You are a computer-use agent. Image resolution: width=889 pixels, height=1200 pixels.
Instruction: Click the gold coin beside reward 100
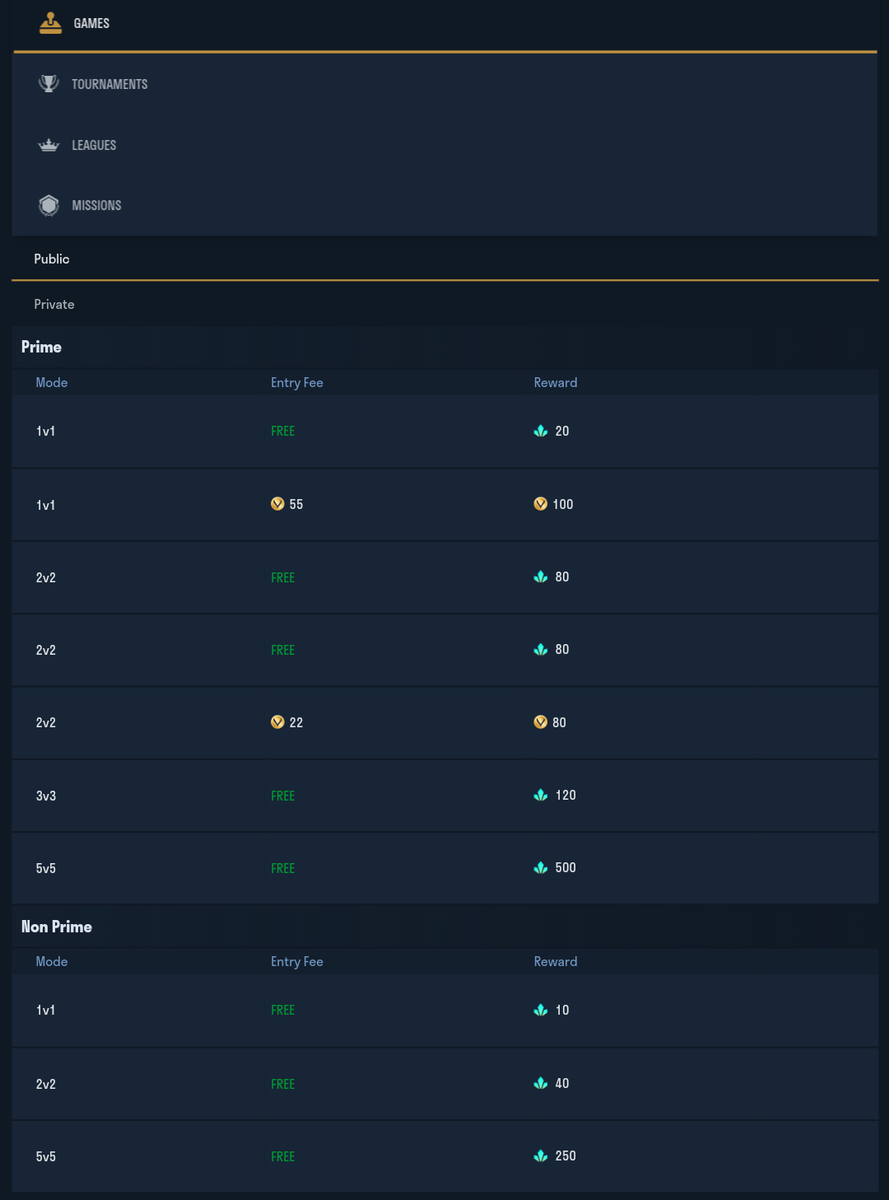point(540,504)
